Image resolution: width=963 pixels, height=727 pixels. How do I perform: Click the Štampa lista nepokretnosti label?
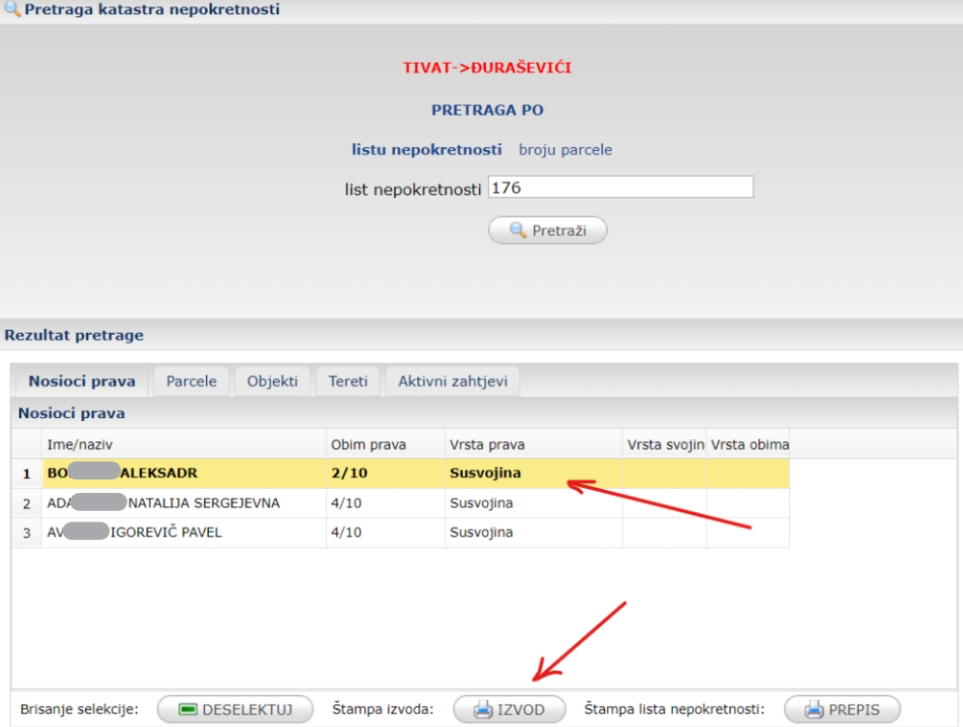(x=674, y=709)
